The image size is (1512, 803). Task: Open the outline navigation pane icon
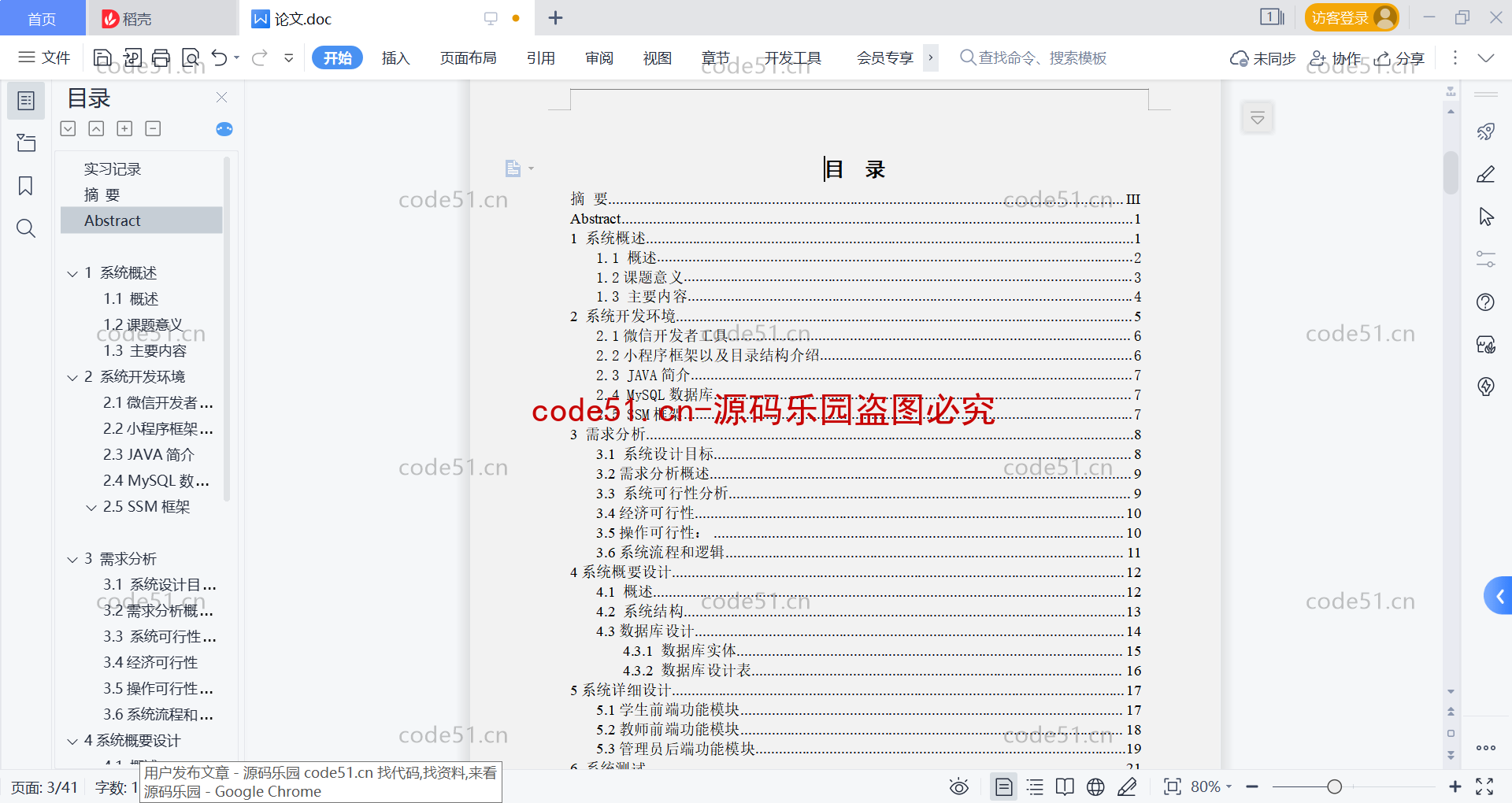26,101
